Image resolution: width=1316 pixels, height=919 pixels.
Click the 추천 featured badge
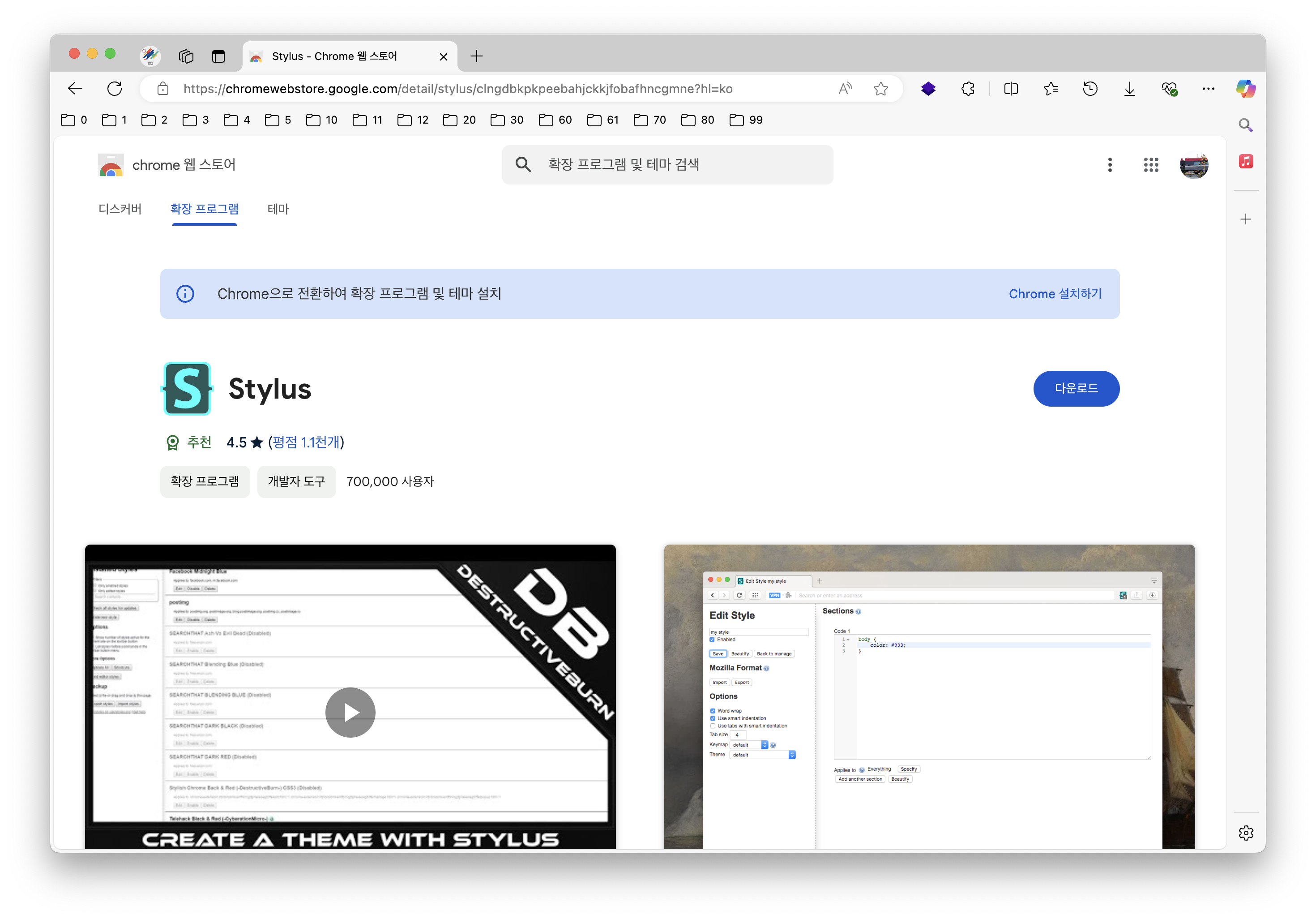(188, 442)
